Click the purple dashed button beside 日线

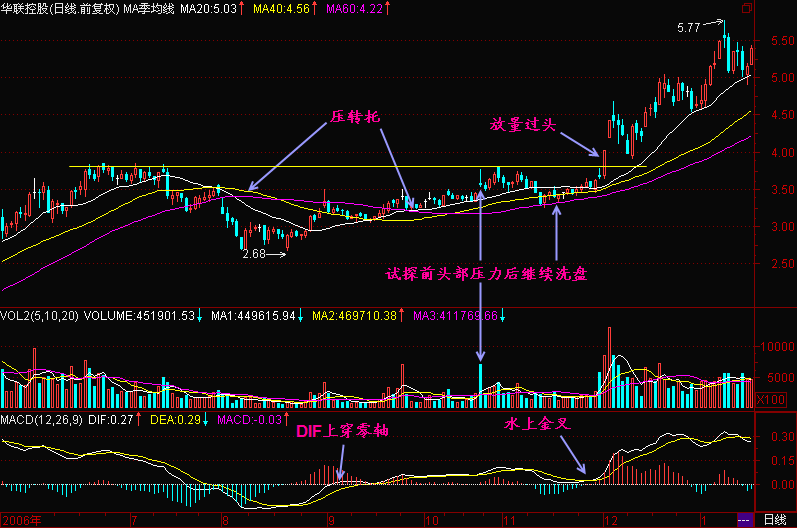[742, 520]
